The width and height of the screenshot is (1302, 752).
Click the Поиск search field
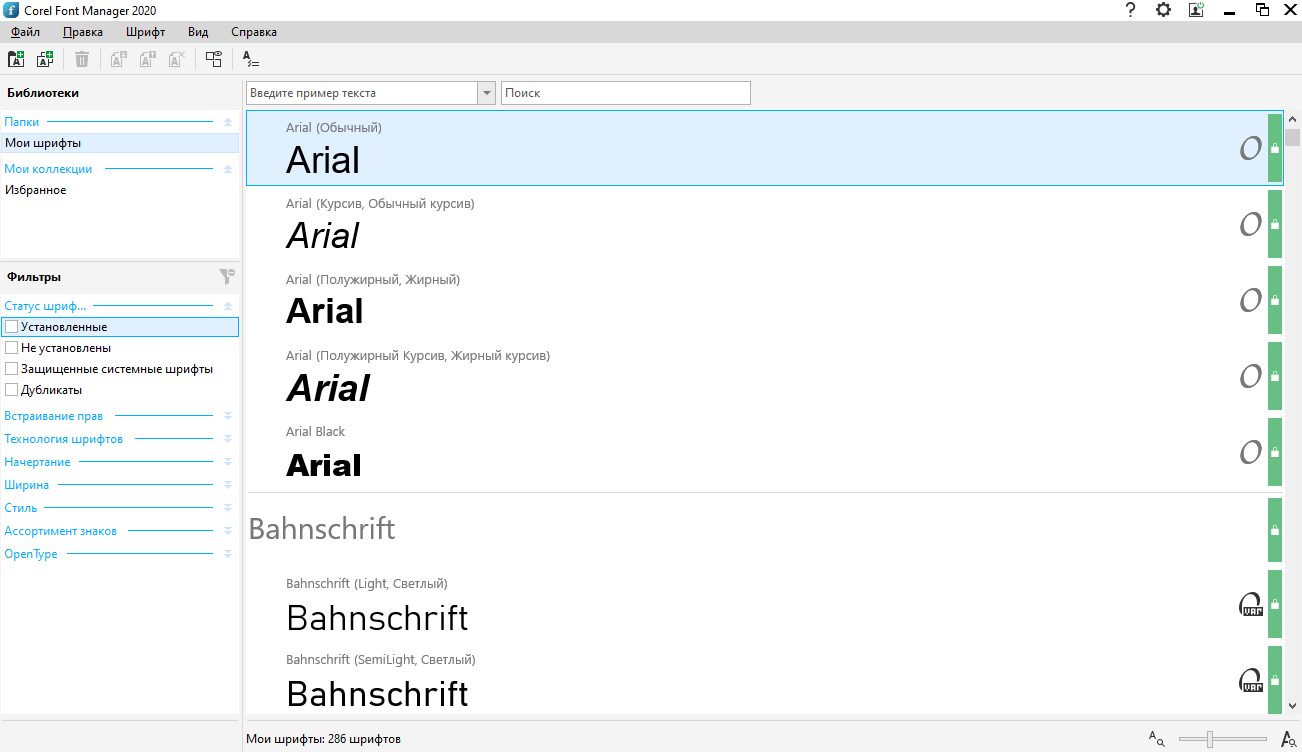tap(625, 93)
